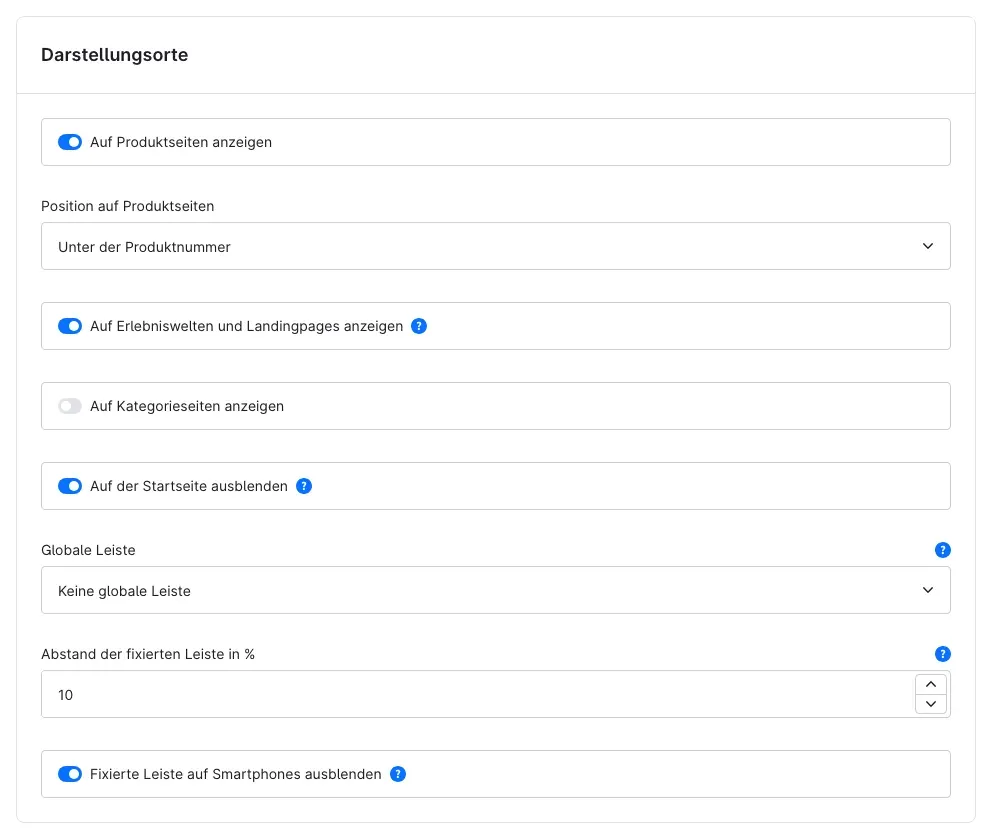This screenshot has height=839, width=992.
Task: Increase Abstand value with up arrow
Action: pyautogui.click(x=931, y=685)
